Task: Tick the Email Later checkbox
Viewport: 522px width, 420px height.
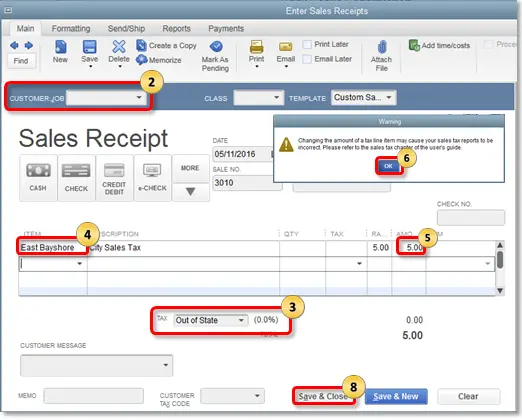Action: (x=307, y=59)
